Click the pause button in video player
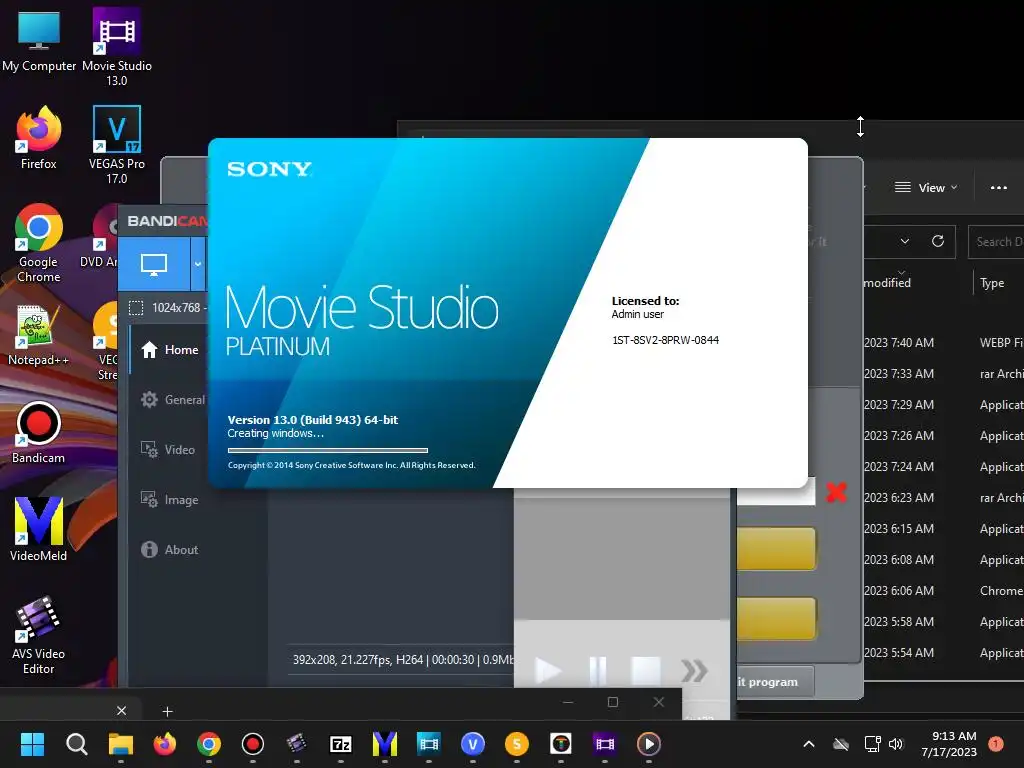Image resolution: width=1024 pixels, height=768 pixels. 597,671
